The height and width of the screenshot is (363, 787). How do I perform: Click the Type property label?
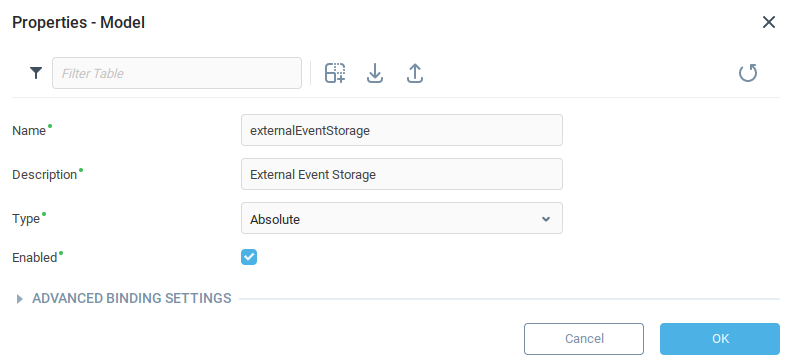(26, 219)
